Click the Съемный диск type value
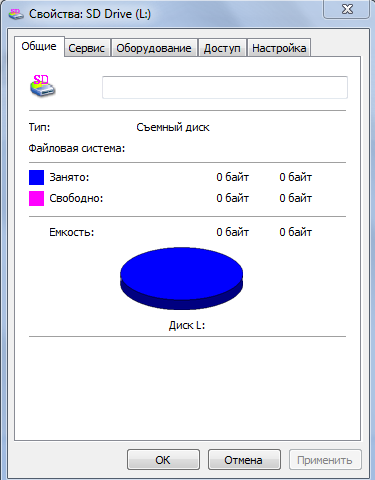Viewport: 375px width, 480px height. coord(173,127)
